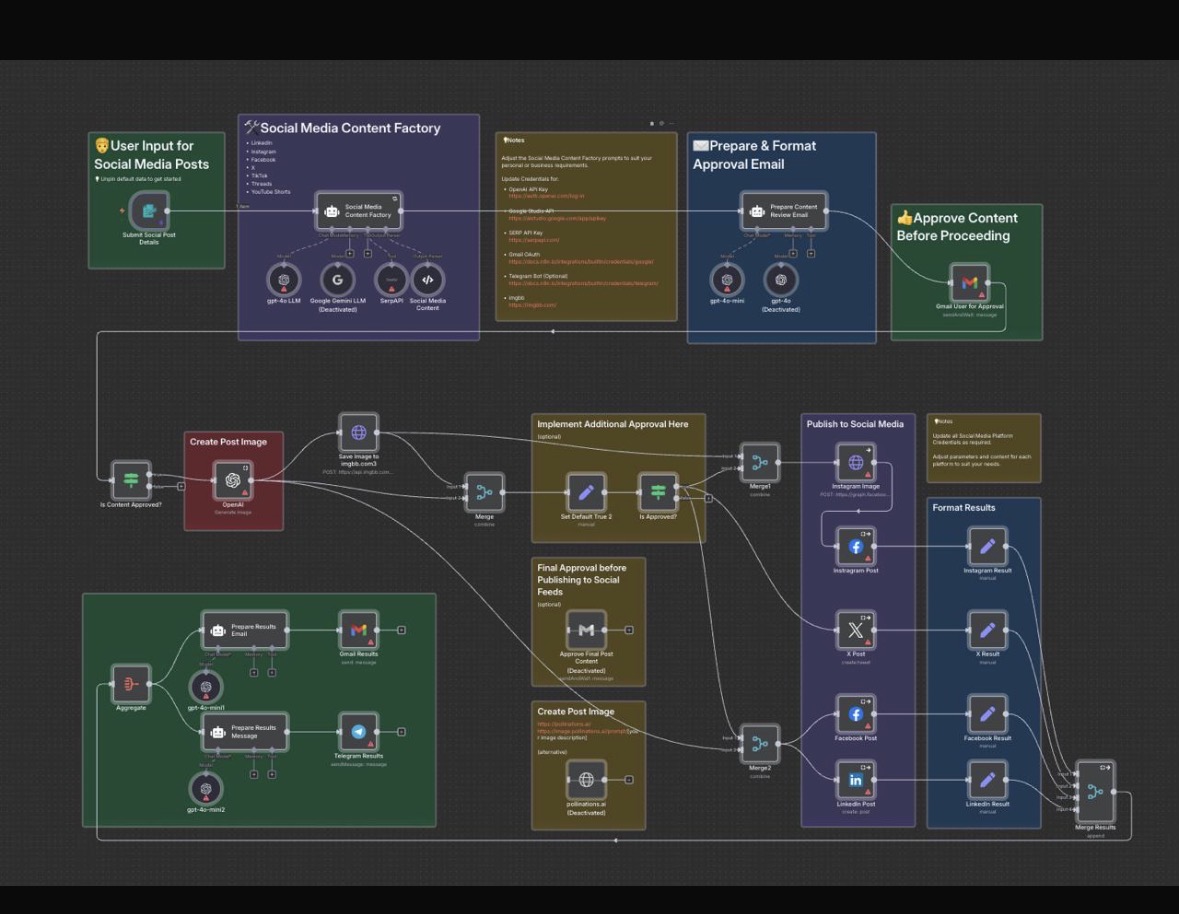Select the deactivated pollinations.ai node

point(586,780)
